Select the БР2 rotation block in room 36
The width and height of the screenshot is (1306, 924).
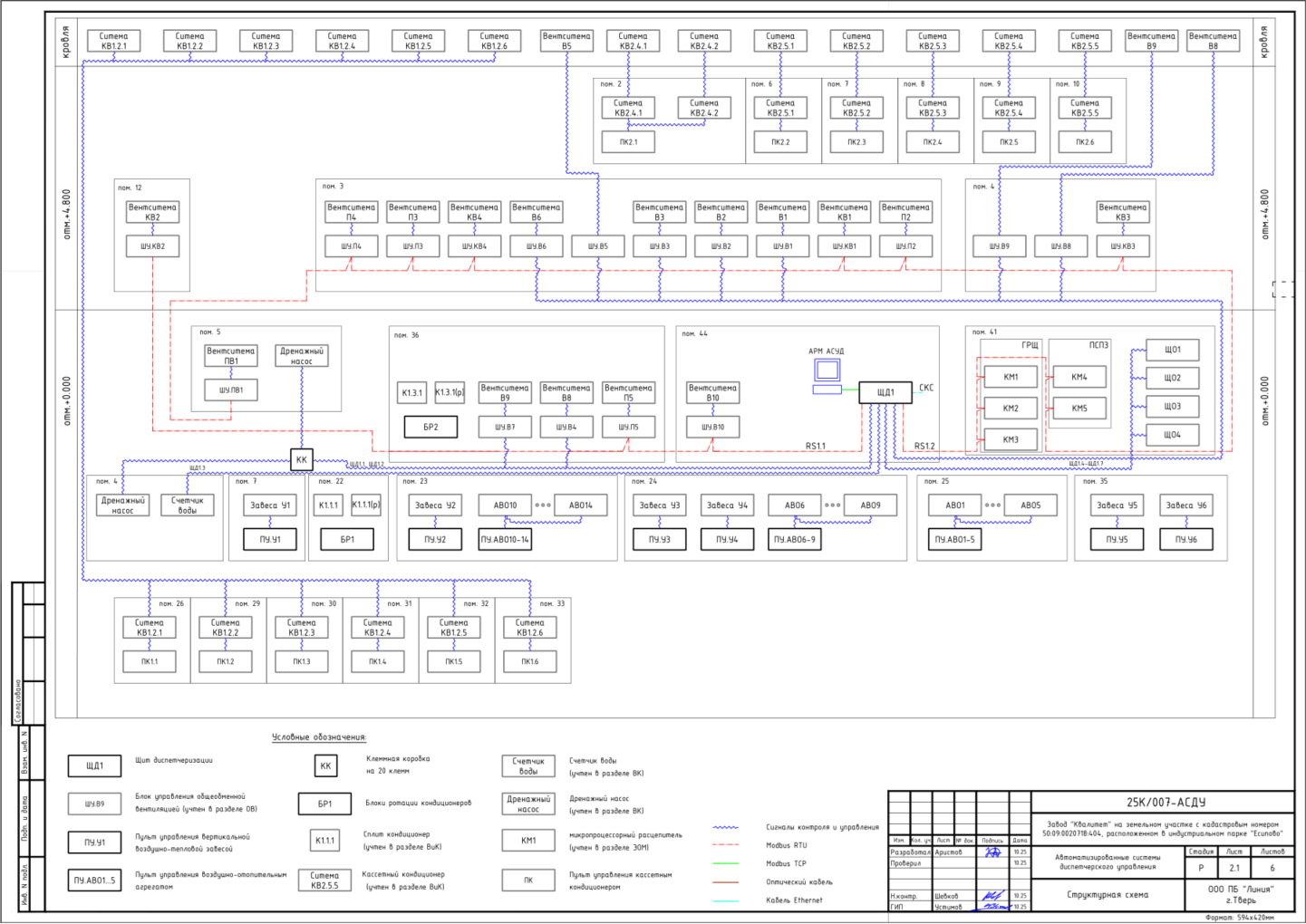click(x=430, y=427)
